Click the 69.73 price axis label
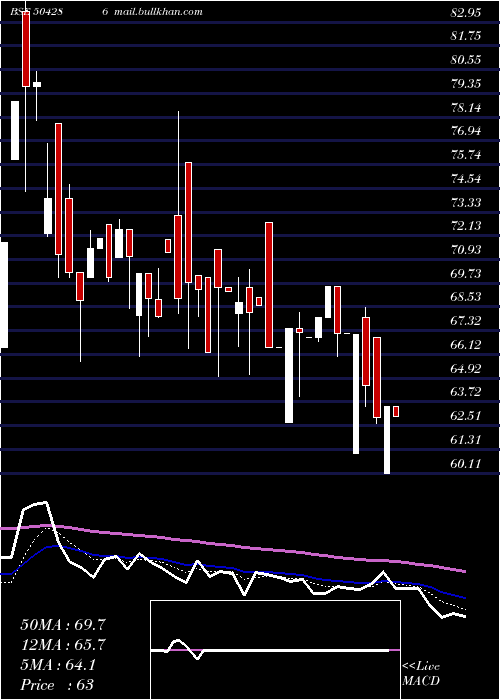Image resolution: width=500 pixels, height=700 pixels. [x=466, y=274]
